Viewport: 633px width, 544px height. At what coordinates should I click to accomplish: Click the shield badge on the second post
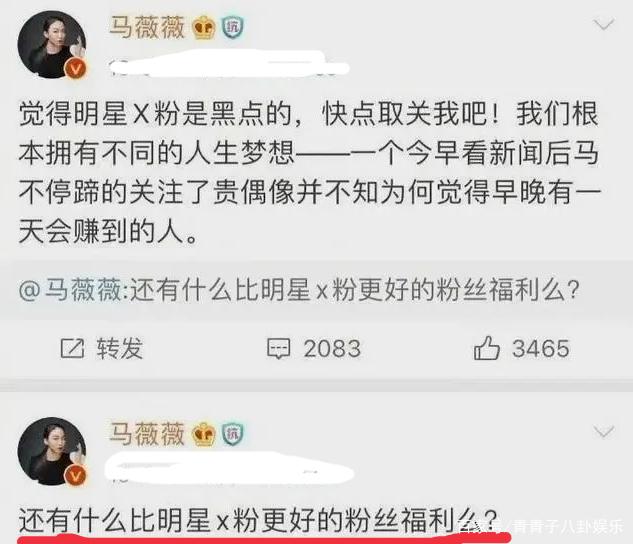233,434
